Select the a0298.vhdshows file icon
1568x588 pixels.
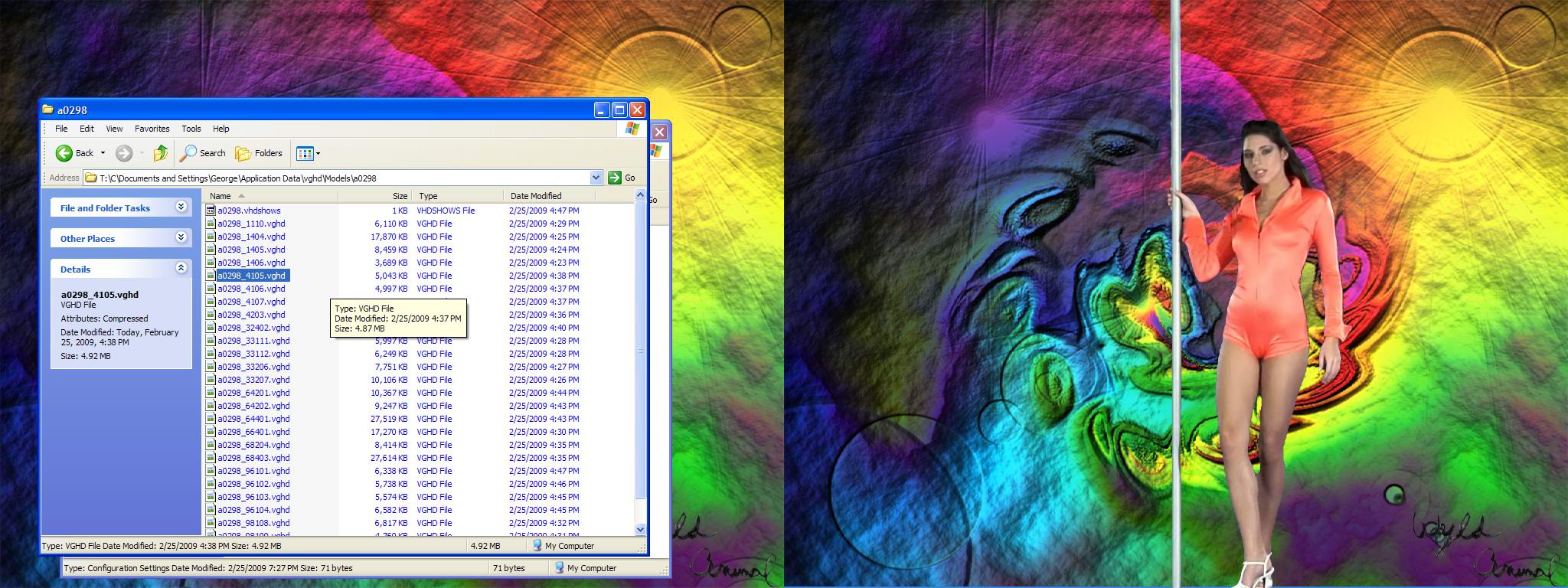(x=211, y=211)
